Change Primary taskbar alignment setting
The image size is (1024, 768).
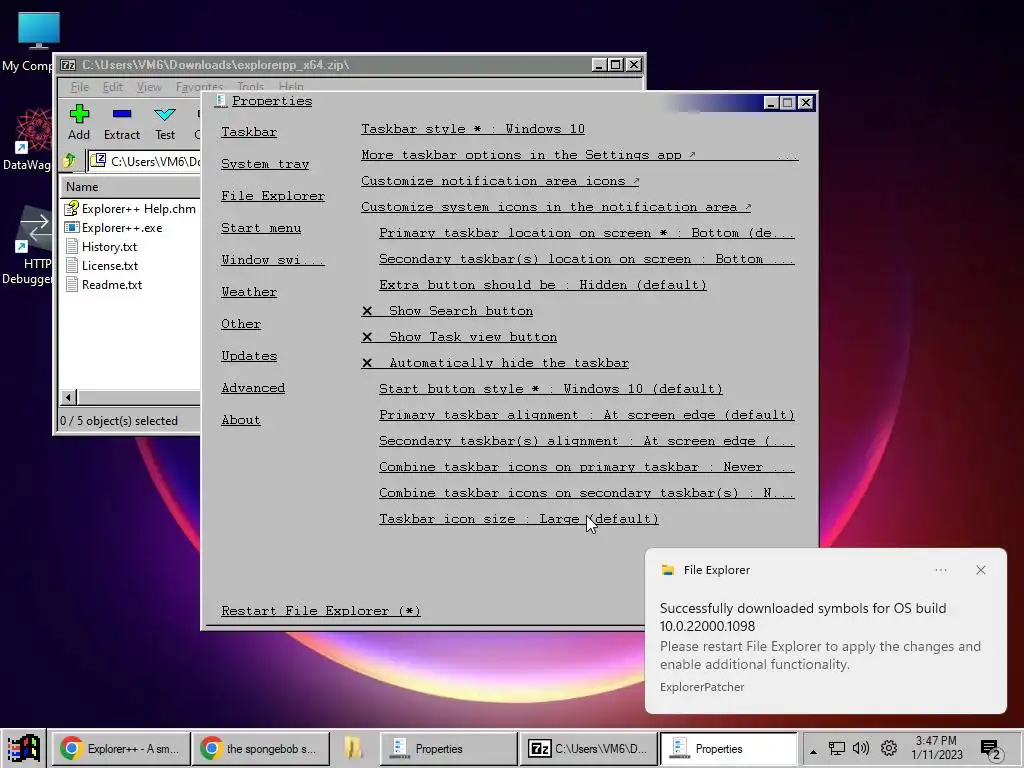coord(586,415)
